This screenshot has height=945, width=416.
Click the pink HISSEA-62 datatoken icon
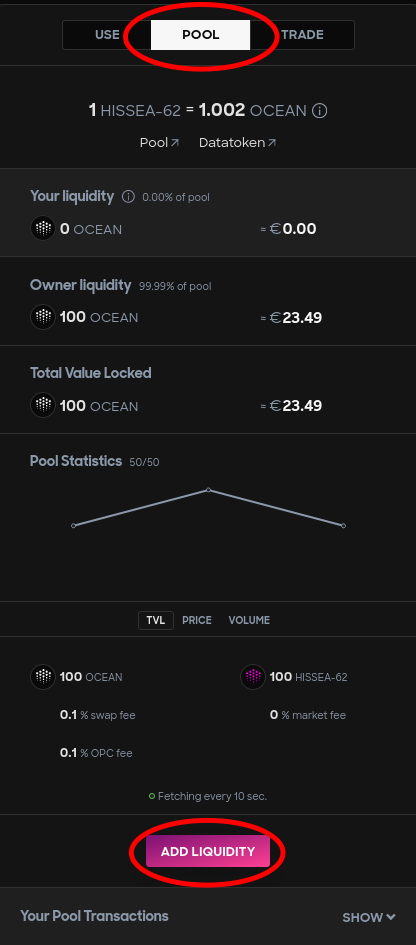coord(253,677)
